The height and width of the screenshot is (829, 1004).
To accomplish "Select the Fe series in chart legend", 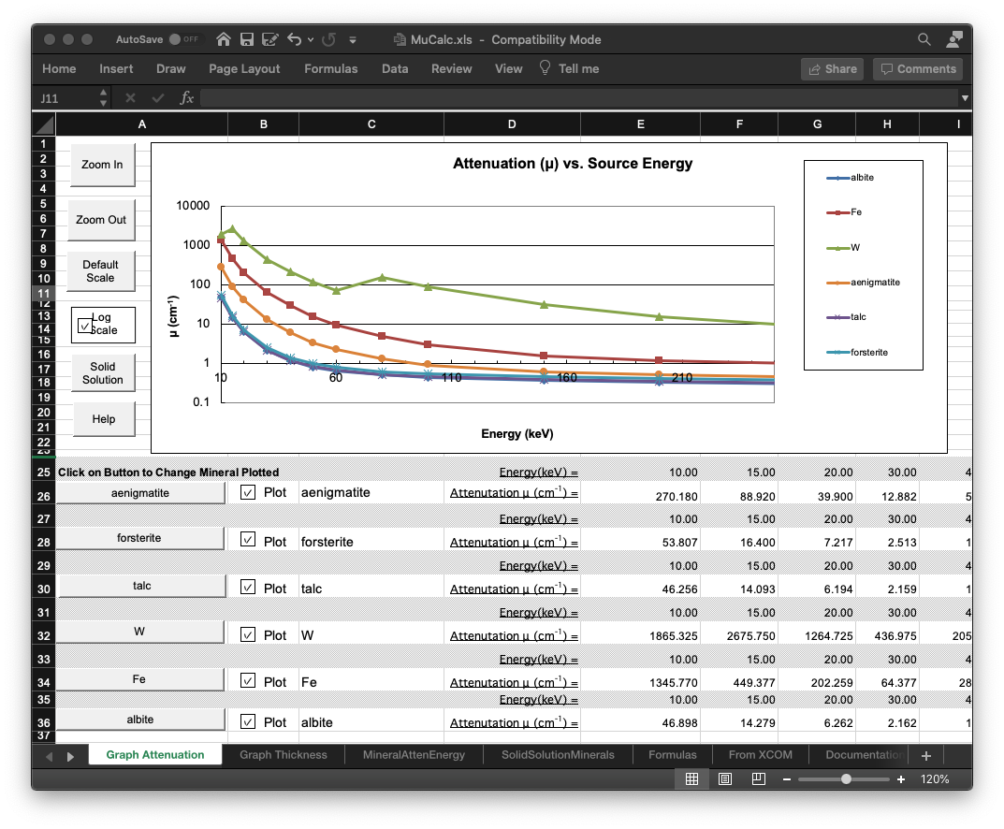I will coord(844,212).
